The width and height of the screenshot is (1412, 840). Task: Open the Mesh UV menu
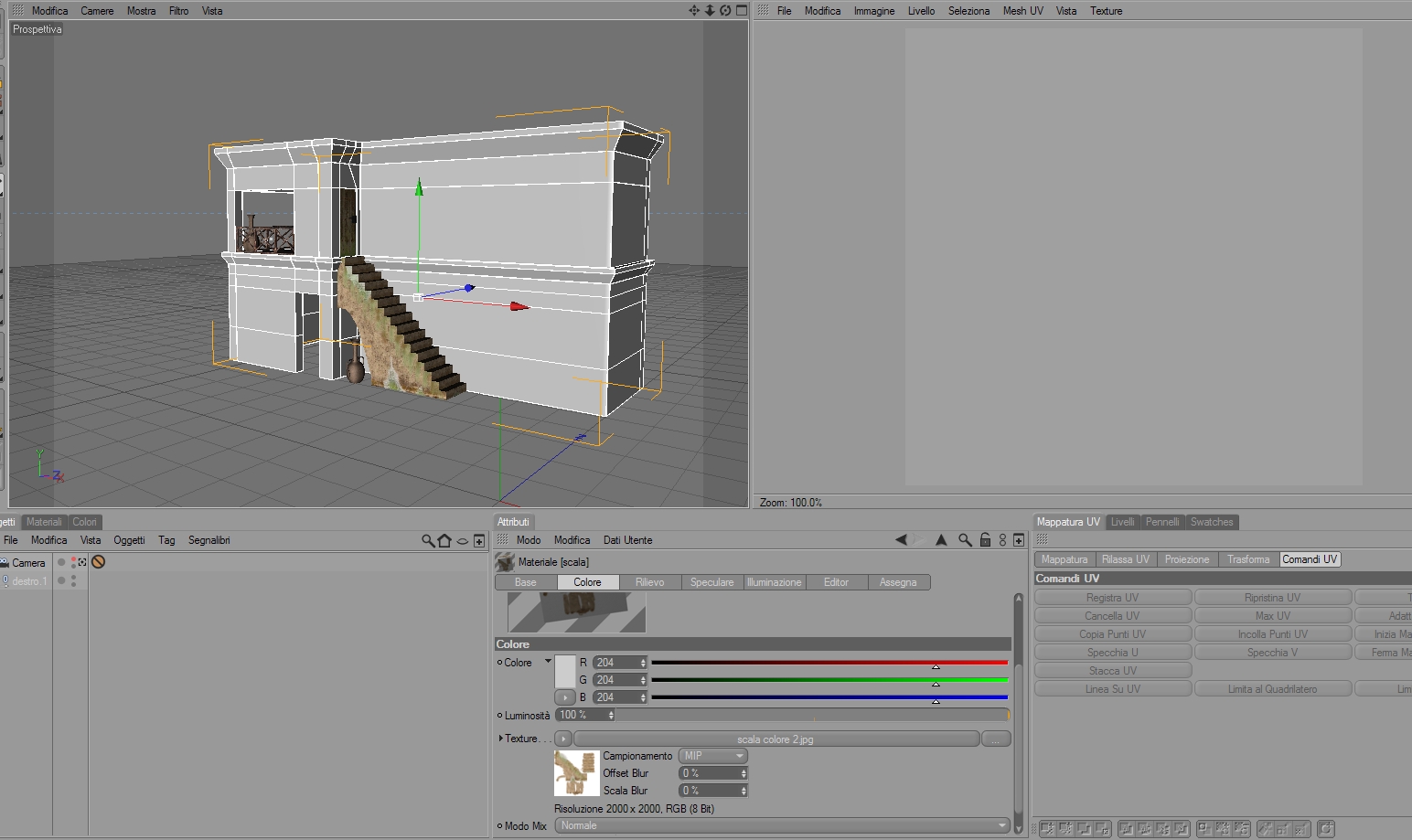coord(1022,11)
